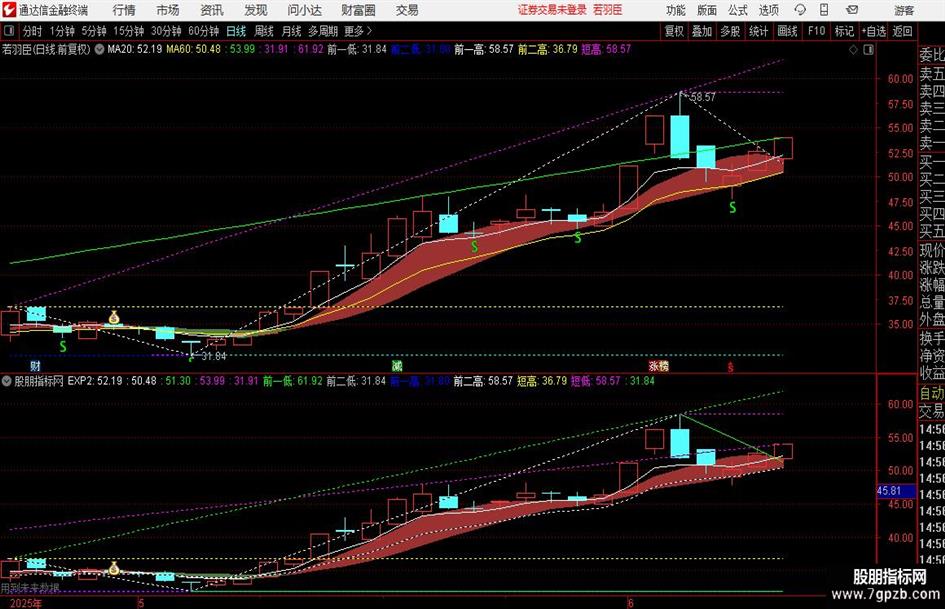Click the 通达信 red logo icon
Viewport: 945px width, 609px height.
click(8, 10)
